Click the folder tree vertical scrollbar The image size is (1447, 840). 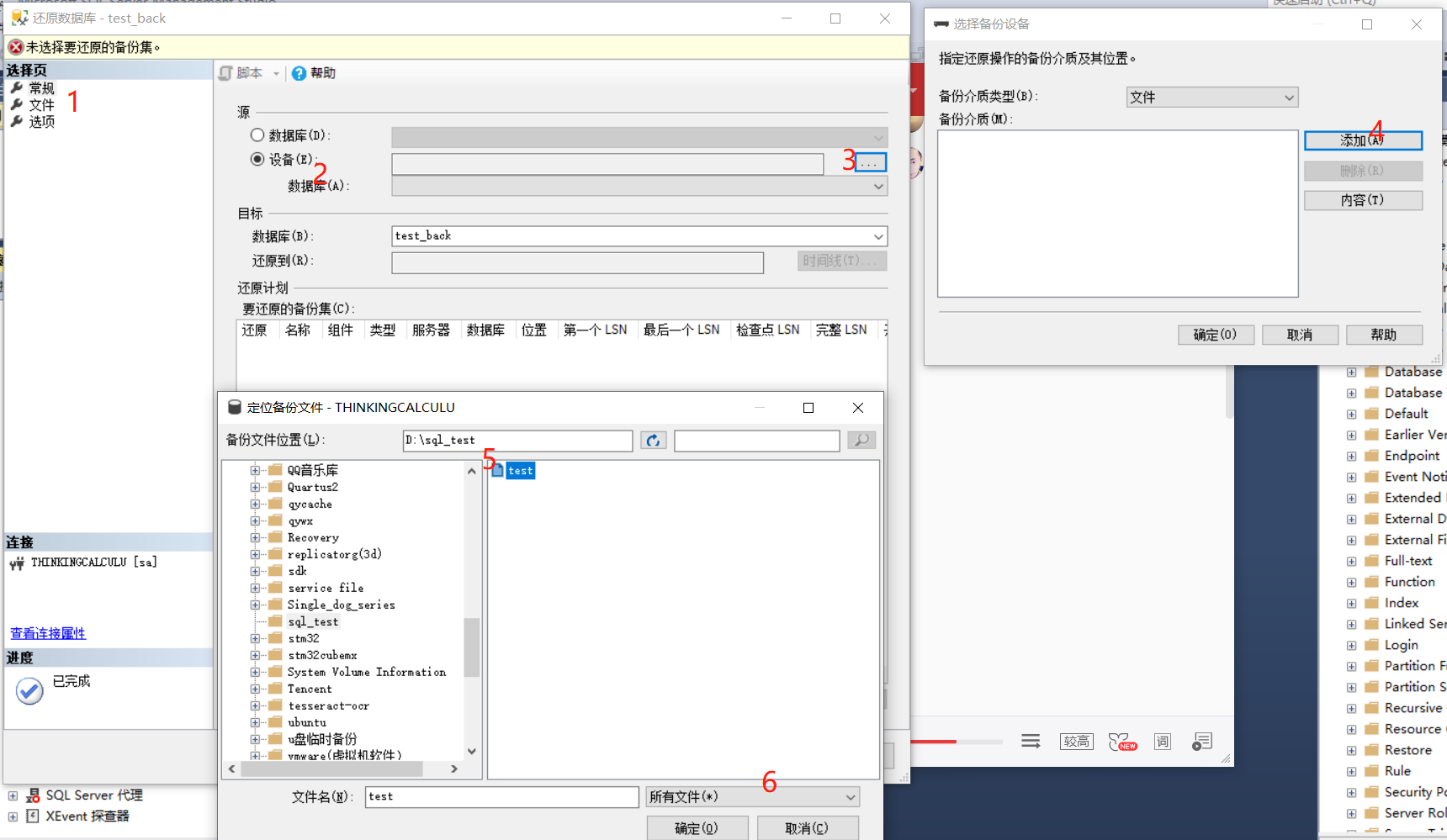click(x=472, y=647)
